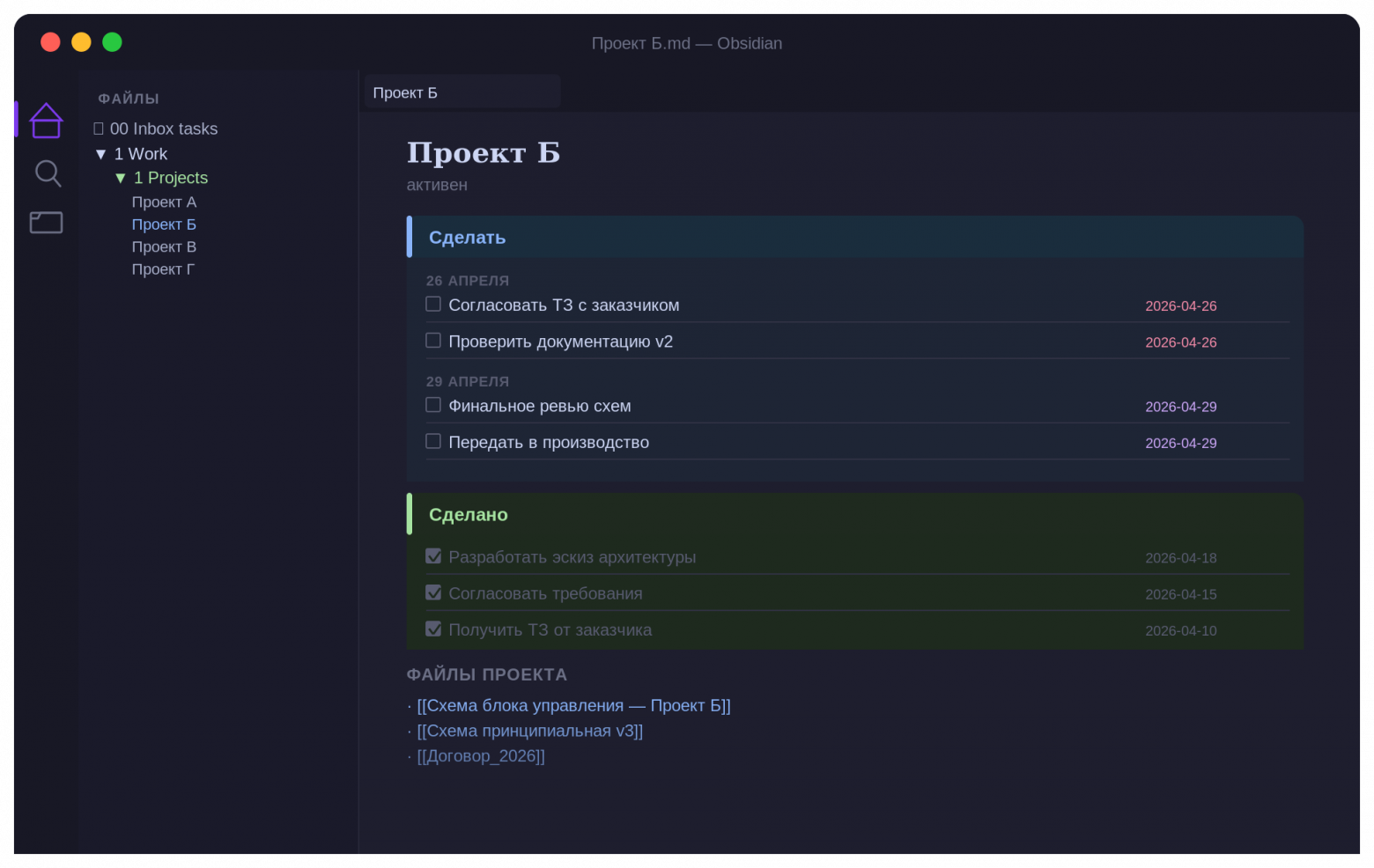Open the files panel via folder icon
This screenshot has height=868, width=1374.
click(x=46, y=222)
